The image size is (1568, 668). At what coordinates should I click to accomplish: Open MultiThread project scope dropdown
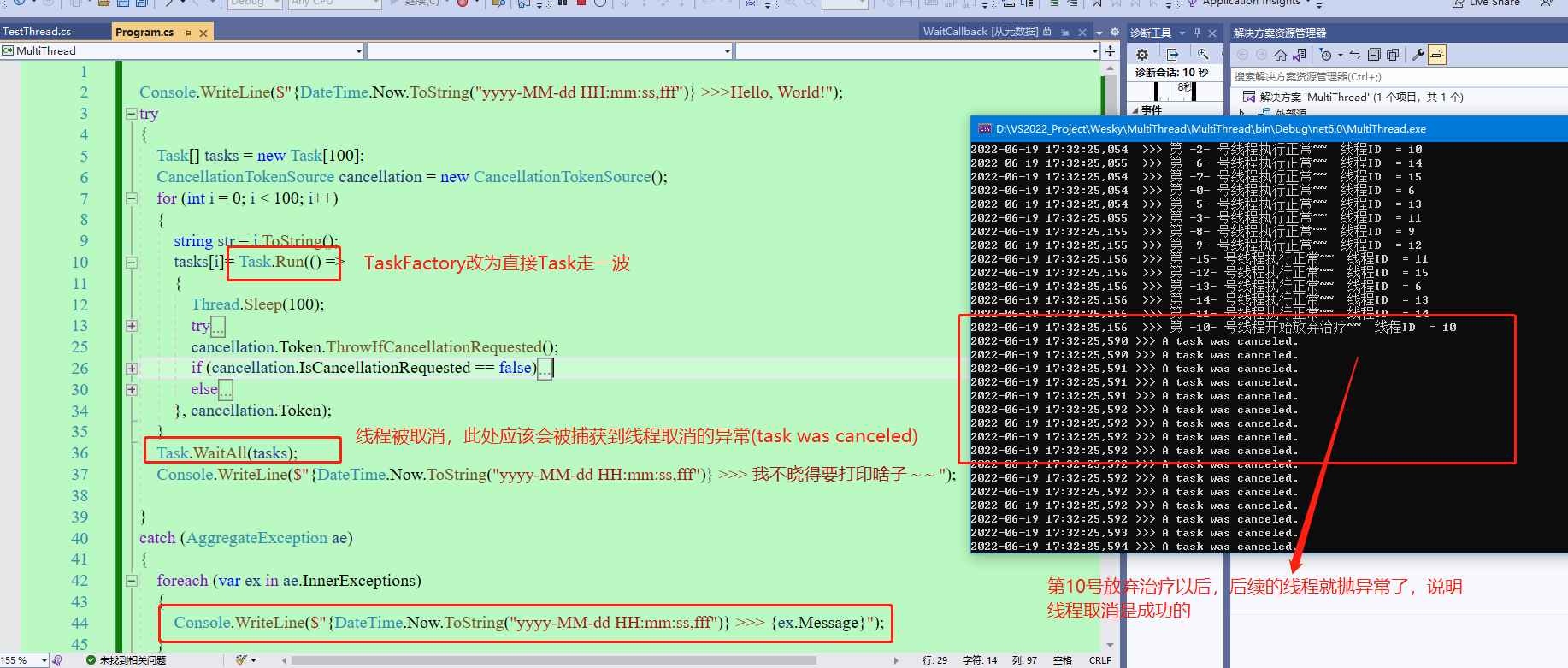[x=182, y=51]
